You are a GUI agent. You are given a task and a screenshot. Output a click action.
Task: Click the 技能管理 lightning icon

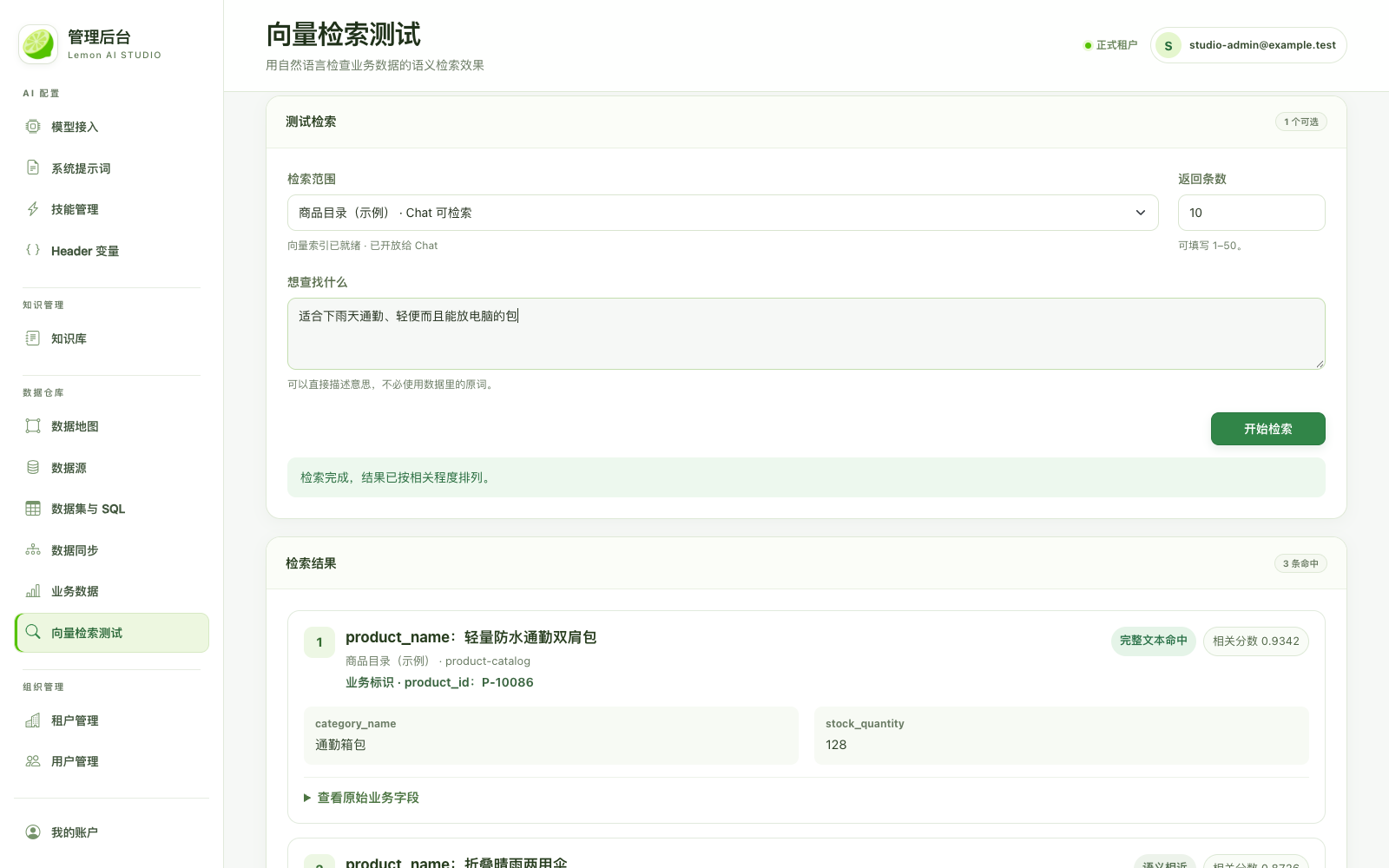33,209
